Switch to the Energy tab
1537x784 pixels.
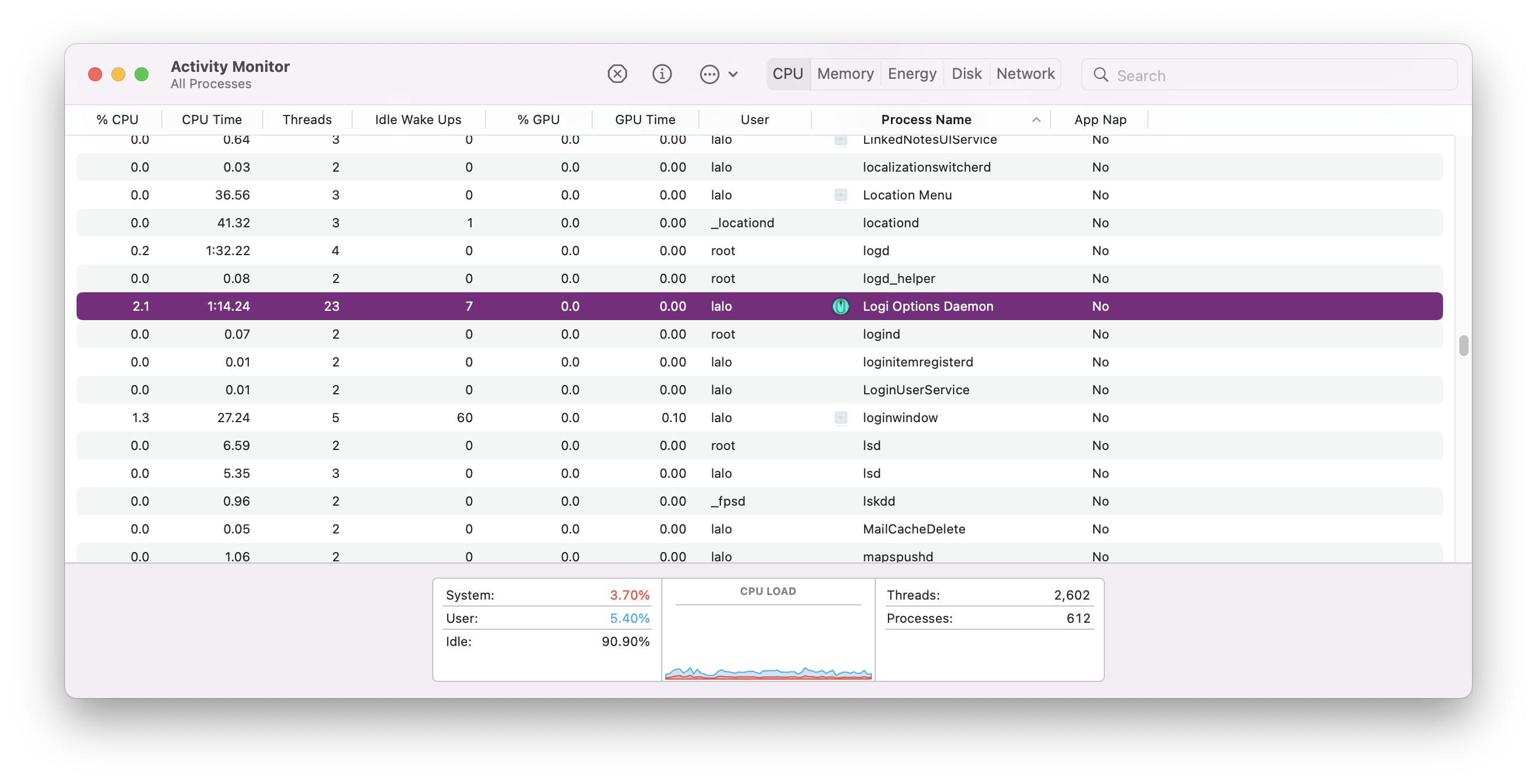pyautogui.click(x=912, y=74)
